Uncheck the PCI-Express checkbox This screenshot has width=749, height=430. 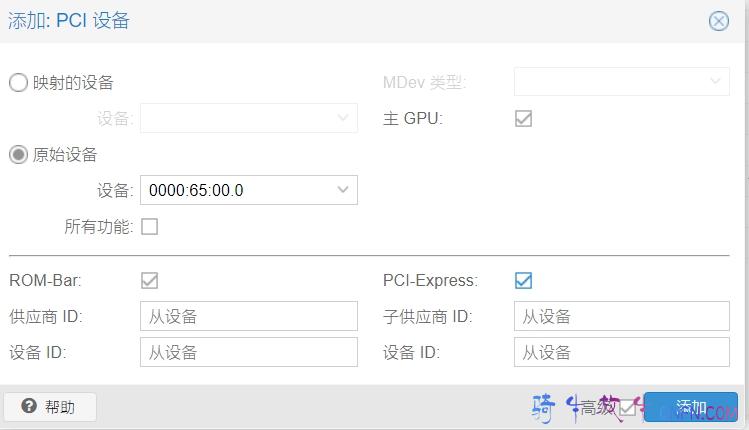point(523,281)
